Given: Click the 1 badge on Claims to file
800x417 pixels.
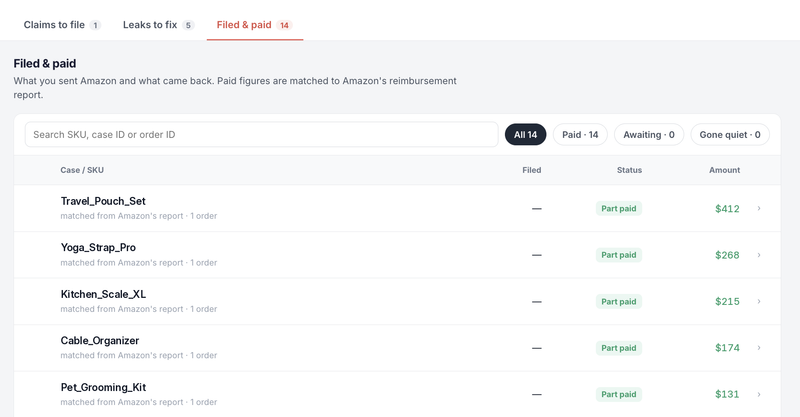Looking at the screenshot, I should click(x=95, y=25).
